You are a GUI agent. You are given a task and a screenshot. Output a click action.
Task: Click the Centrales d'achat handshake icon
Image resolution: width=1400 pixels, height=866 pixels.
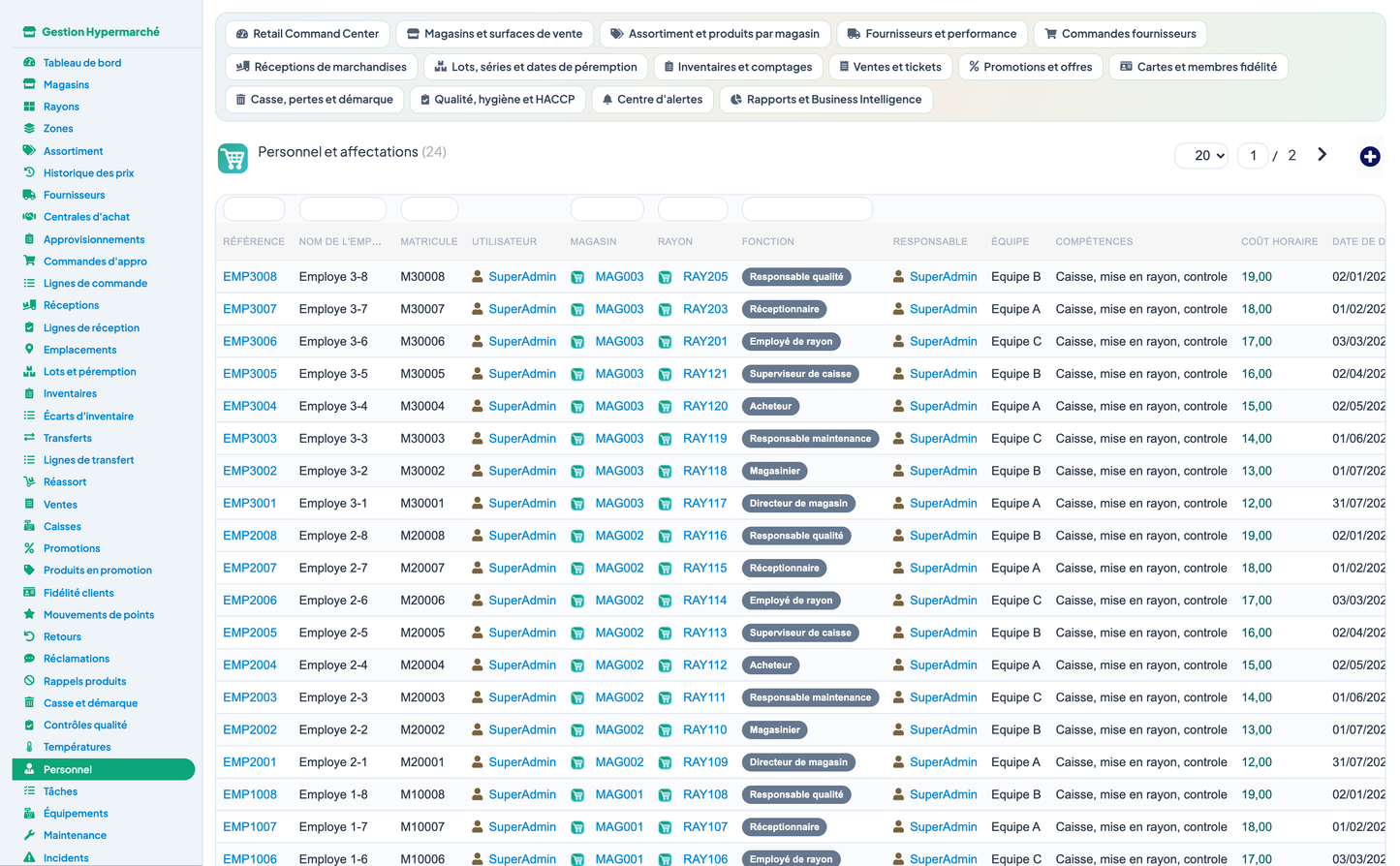point(29,217)
